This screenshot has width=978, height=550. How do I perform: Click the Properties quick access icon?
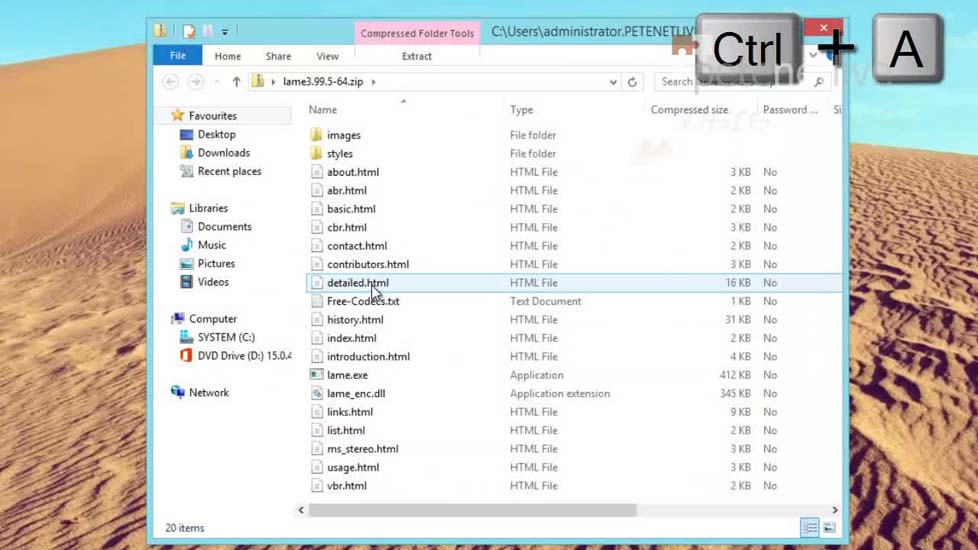pyautogui.click(x=188, y=31)
